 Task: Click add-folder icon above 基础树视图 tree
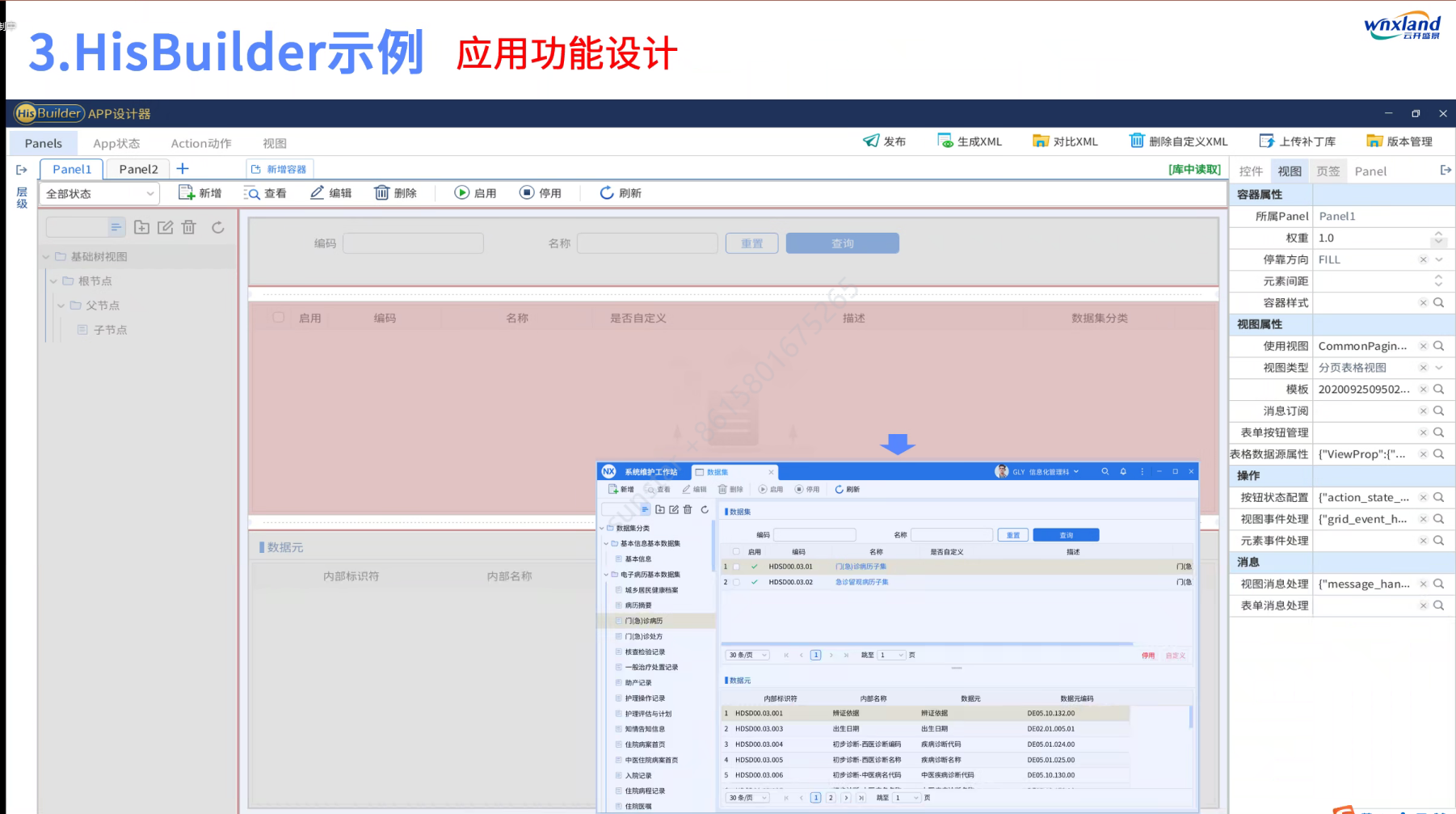coord(141,227)
